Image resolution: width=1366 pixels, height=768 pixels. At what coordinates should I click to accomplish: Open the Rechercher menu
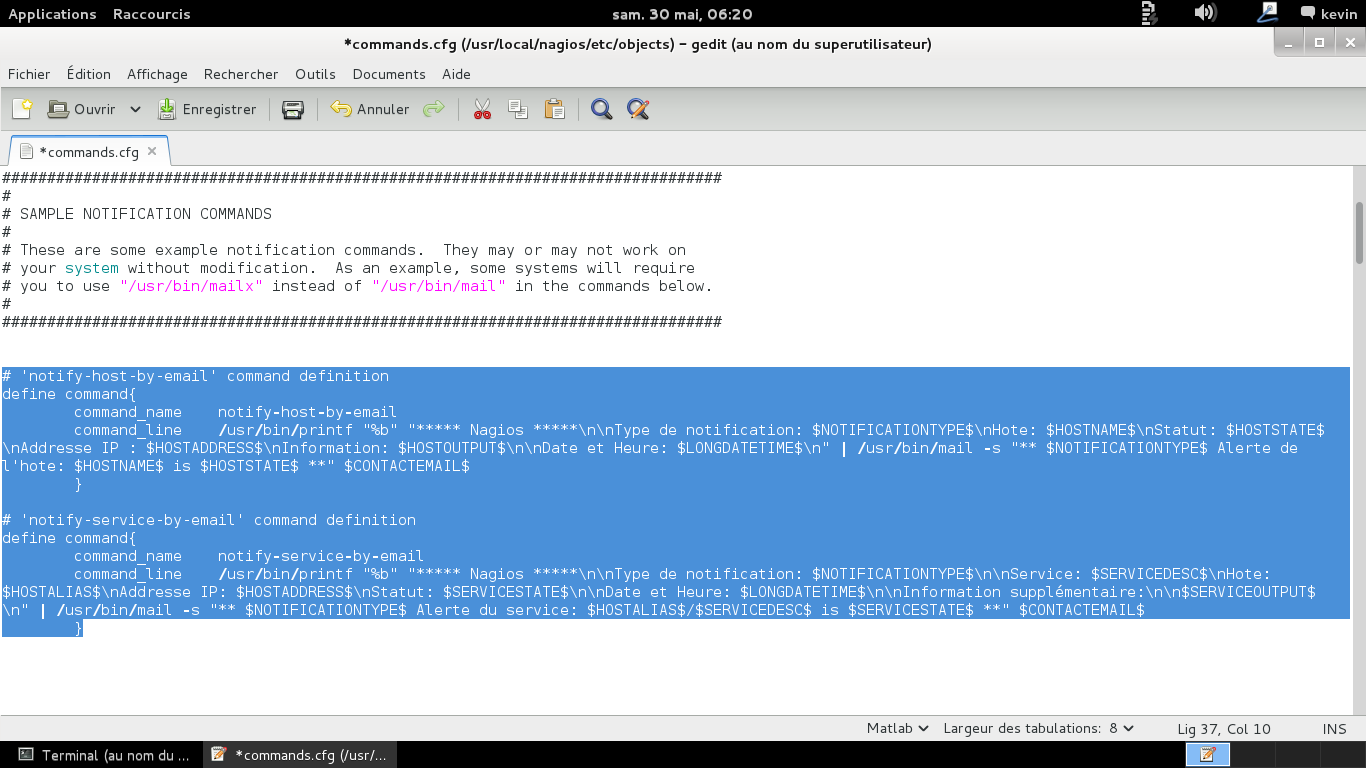(x=241, y=74)
